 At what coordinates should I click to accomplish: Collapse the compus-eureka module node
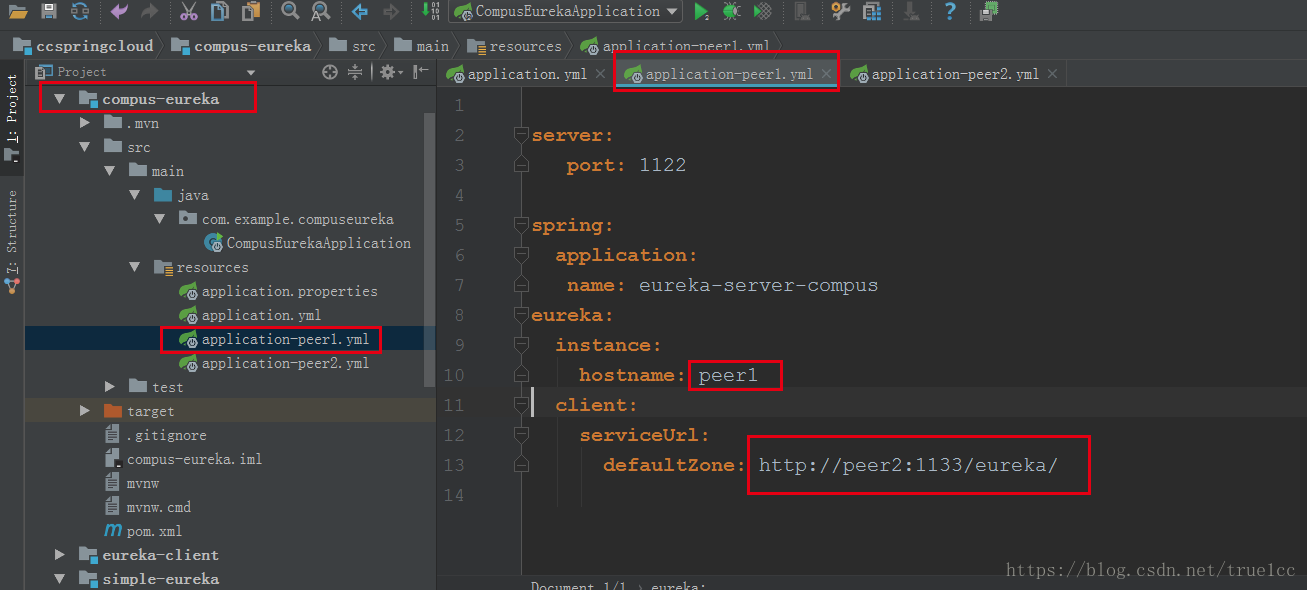[x=59, y=99]
